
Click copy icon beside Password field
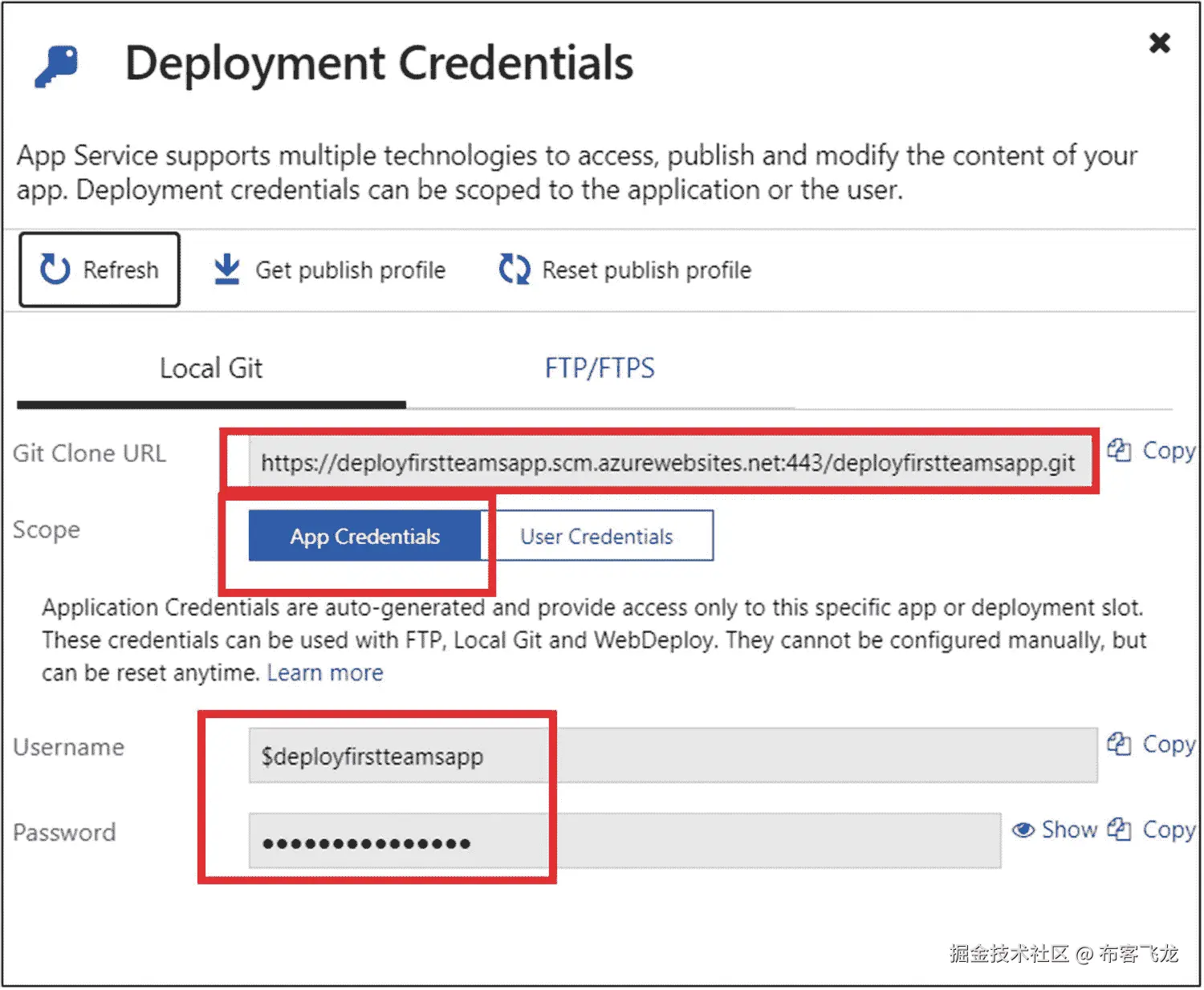(1119, 829)
